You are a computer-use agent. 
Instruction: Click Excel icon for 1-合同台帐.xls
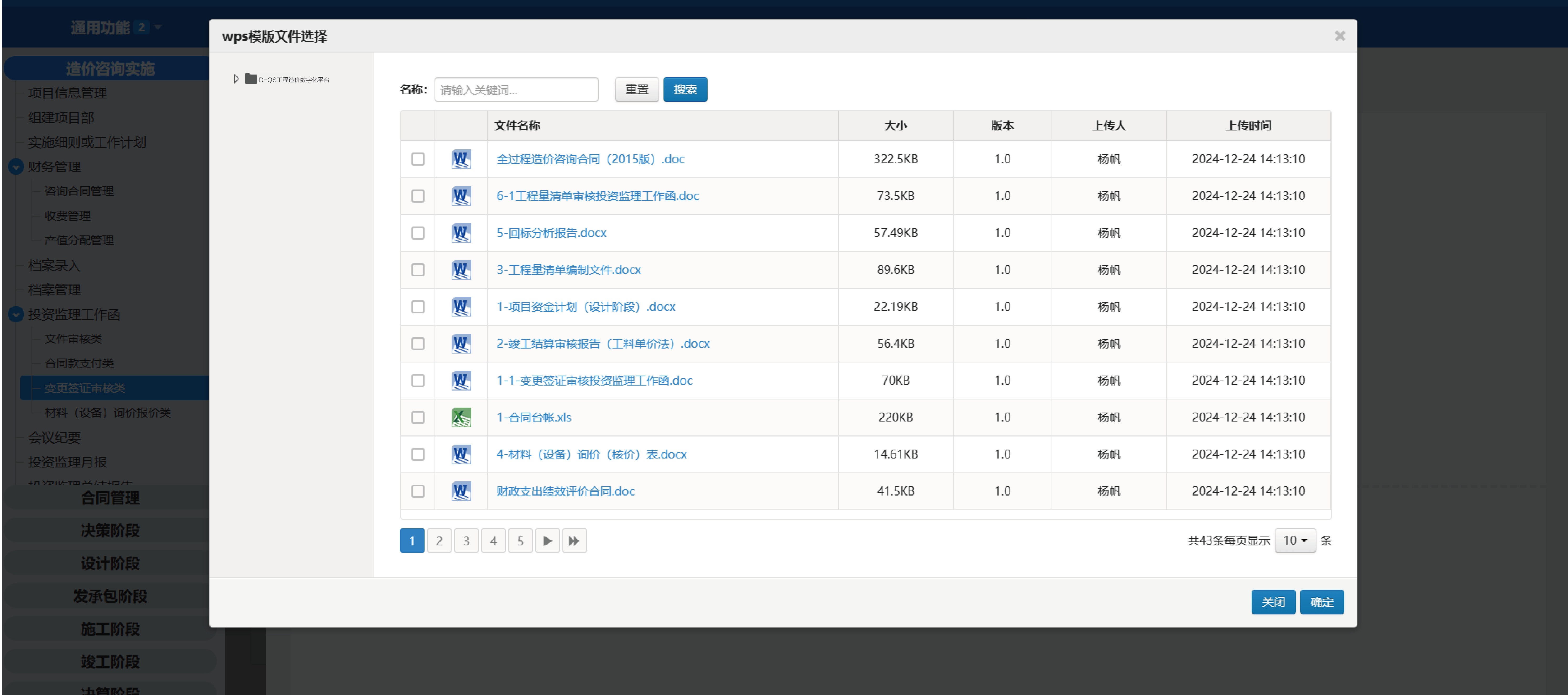point(461,418)
